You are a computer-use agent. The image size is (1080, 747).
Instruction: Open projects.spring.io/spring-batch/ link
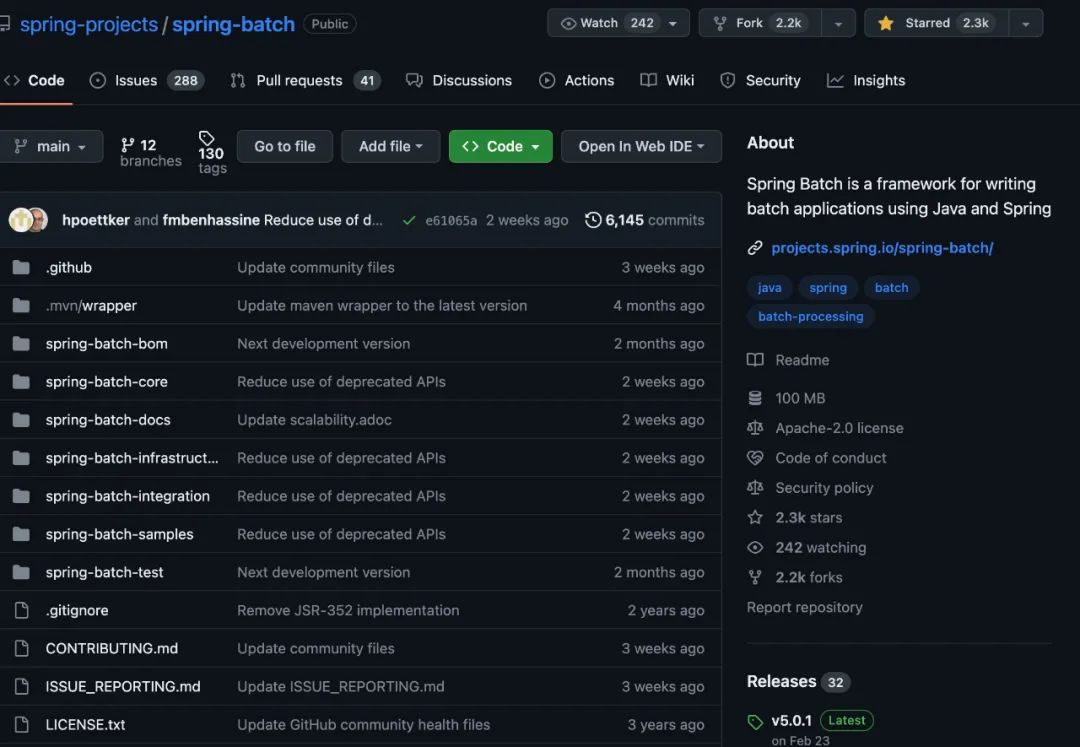tap(882, 248)
